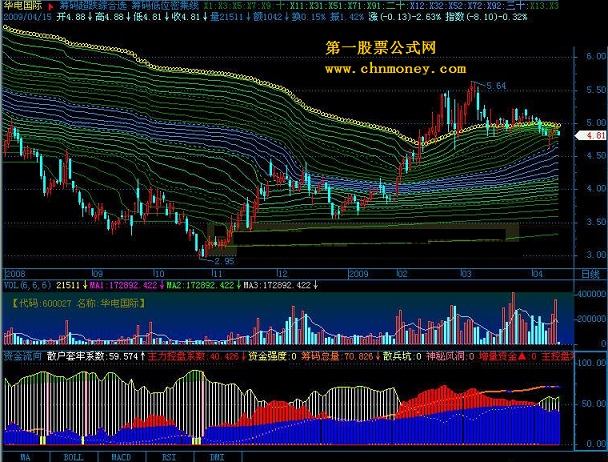The width and height of the screenshot is (608, 462).
Task: Click the 量21511 volume readout
Action: pos(226,17)
